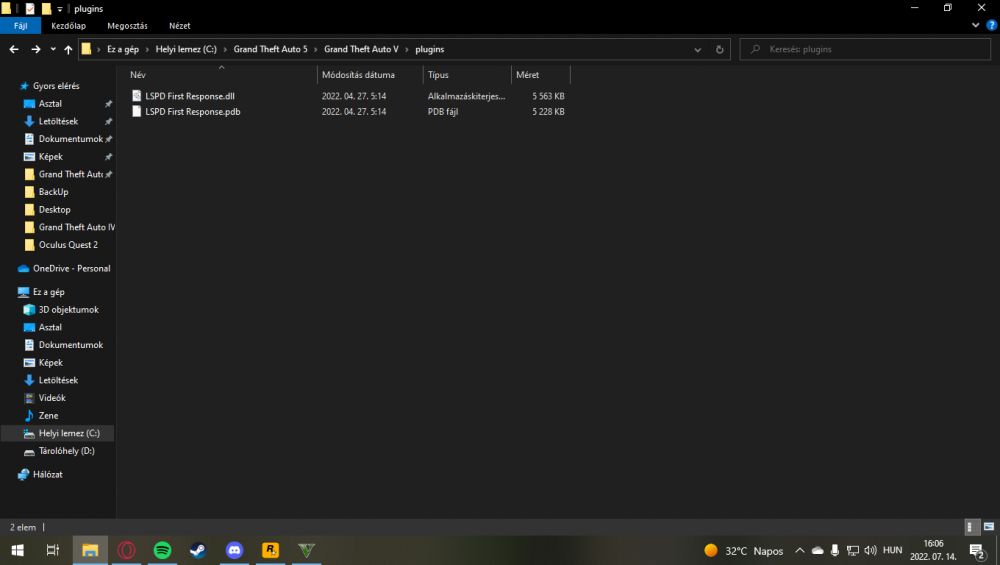Go up one folder level
Screen dimensions: 1000x565
point(68,49)
